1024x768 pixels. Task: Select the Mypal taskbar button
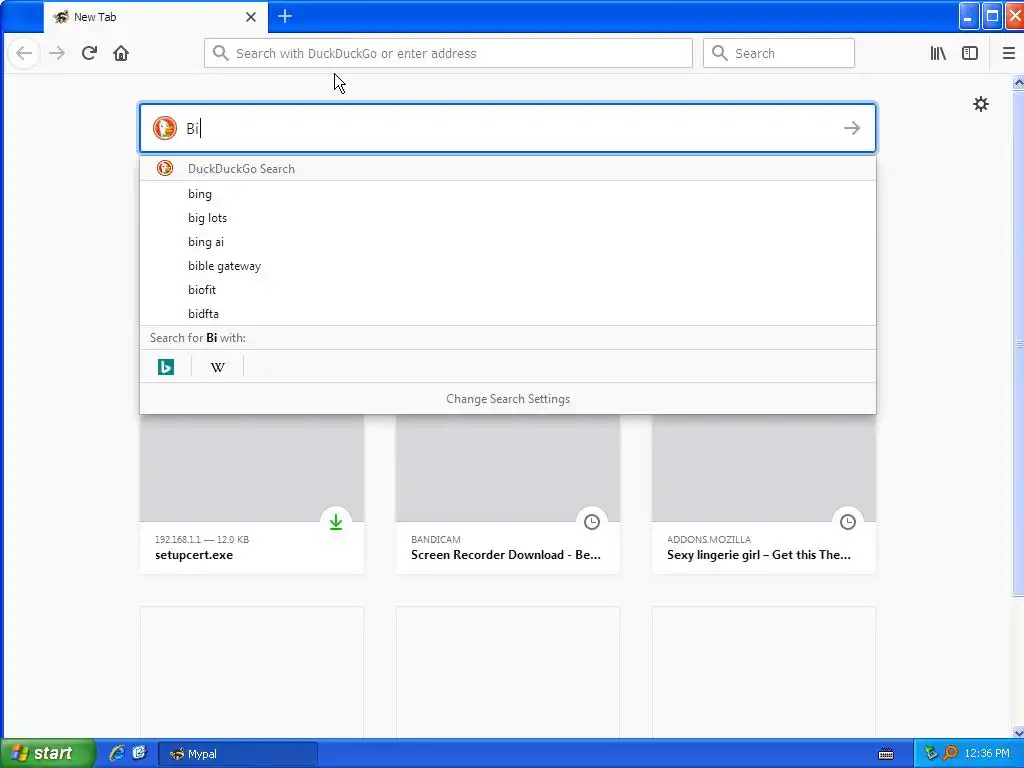(x=238, y=754)
